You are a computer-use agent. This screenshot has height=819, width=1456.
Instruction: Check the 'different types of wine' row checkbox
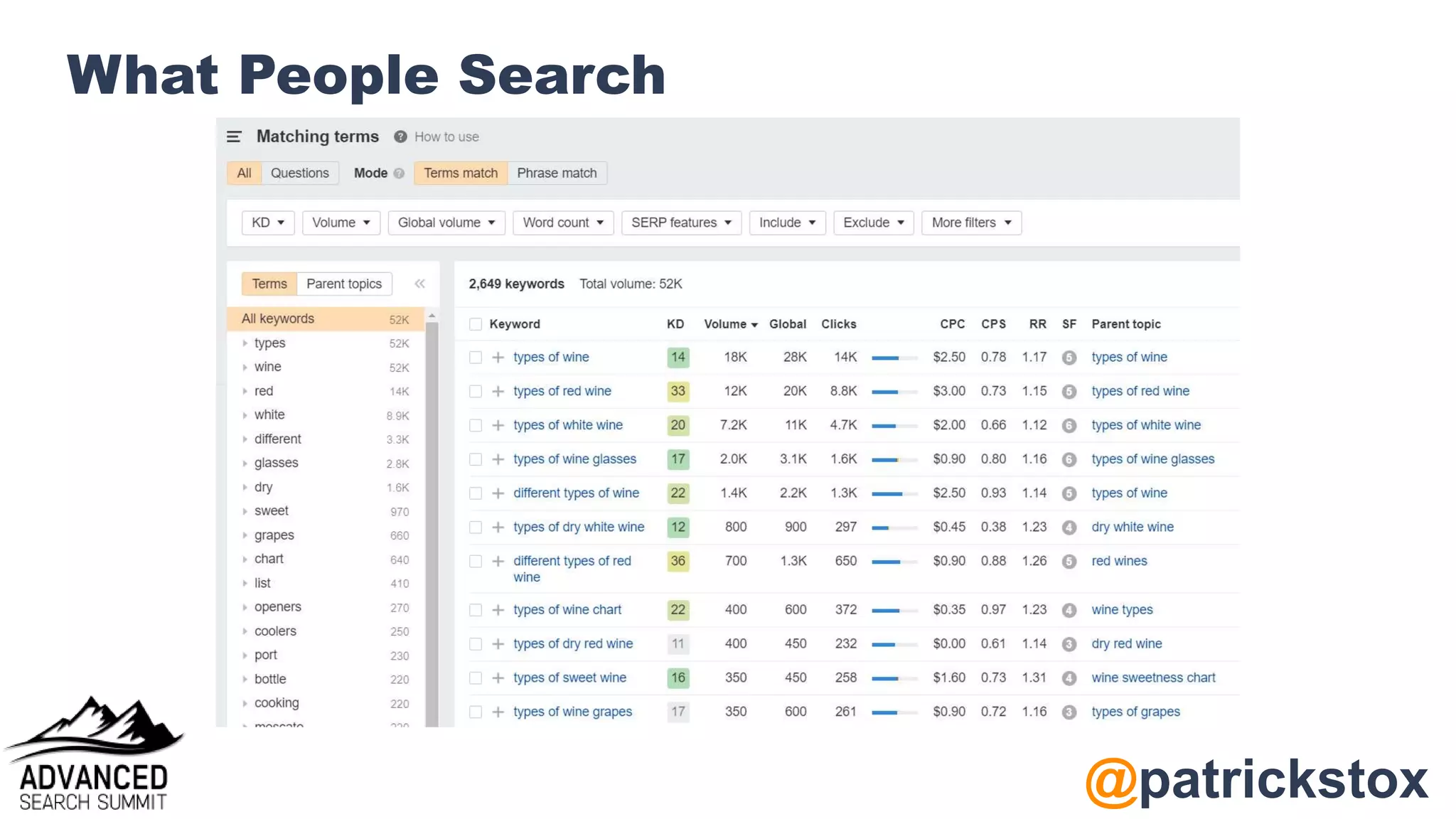pyautogui.click(x=476, y=493)
